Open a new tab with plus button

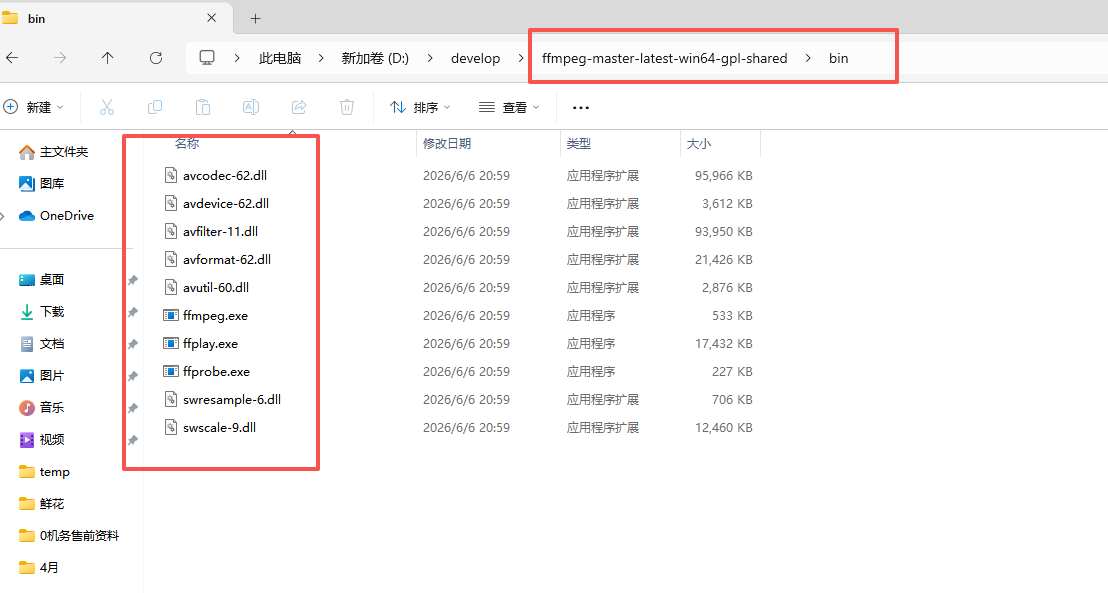click(x=256, y=18)
